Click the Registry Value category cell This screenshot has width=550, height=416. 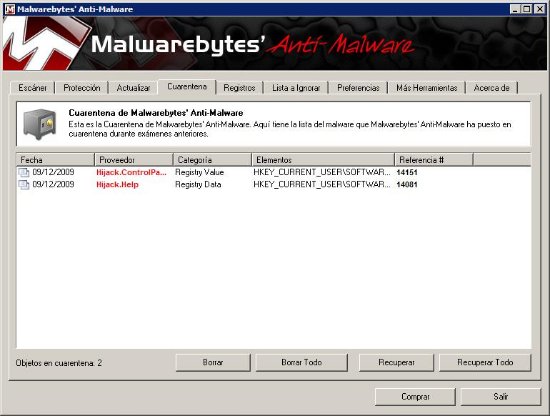click(x=199, y=172)
